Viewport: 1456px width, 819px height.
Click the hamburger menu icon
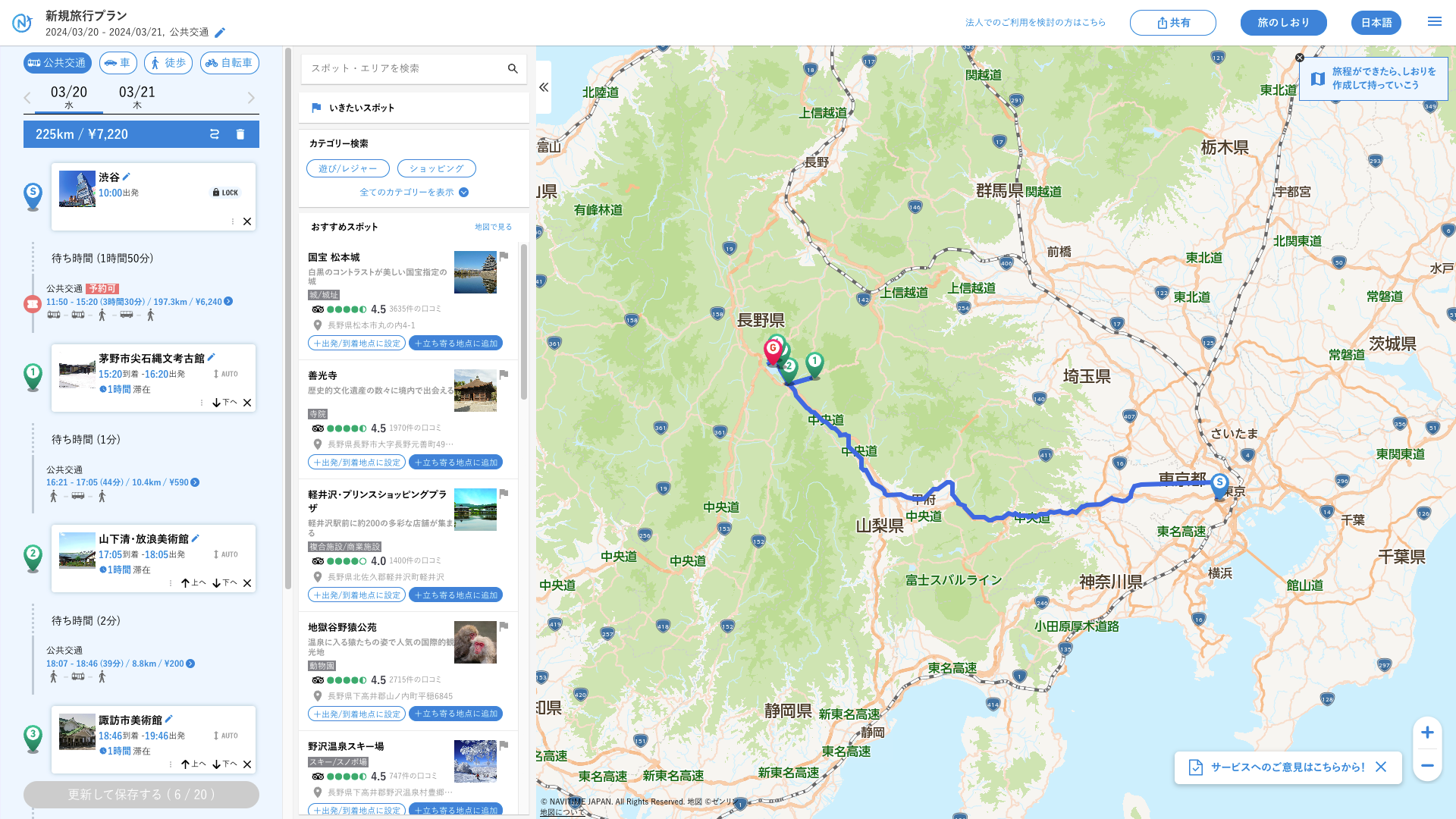(1434, 22)
